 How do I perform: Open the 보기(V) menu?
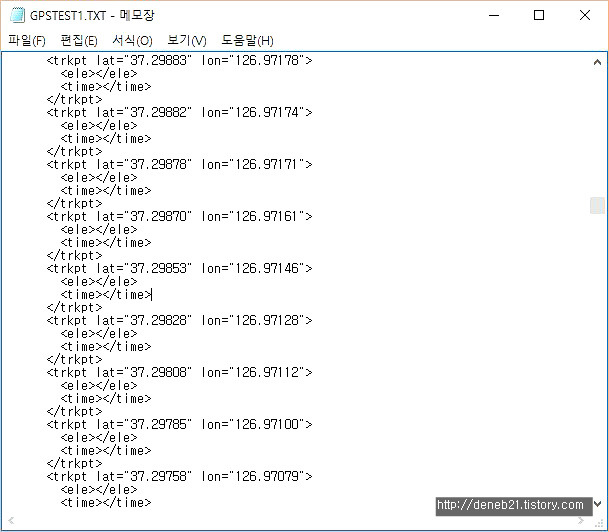[x=187, y=40]
